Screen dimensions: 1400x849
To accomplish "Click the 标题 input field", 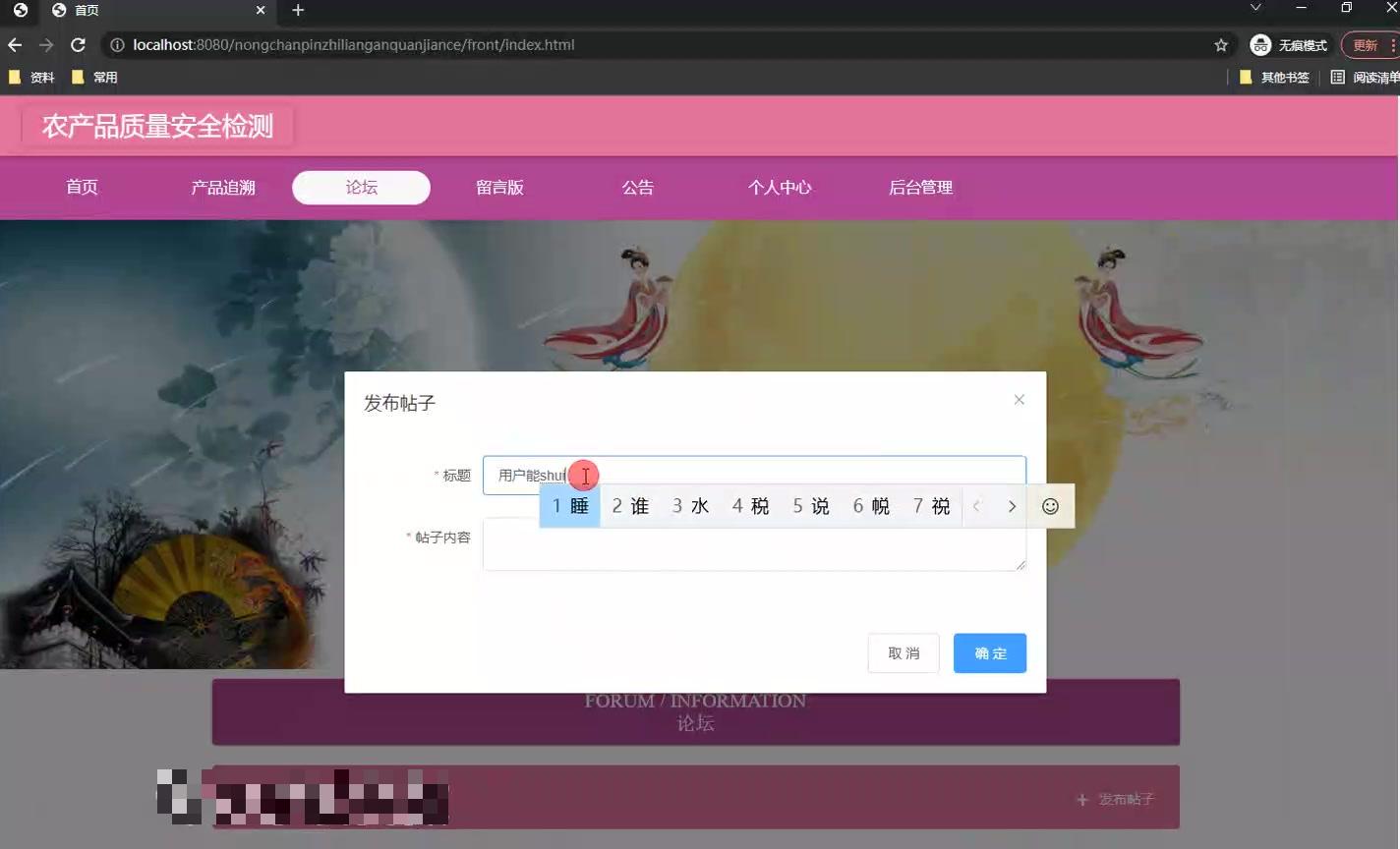I will pos(754,476).
